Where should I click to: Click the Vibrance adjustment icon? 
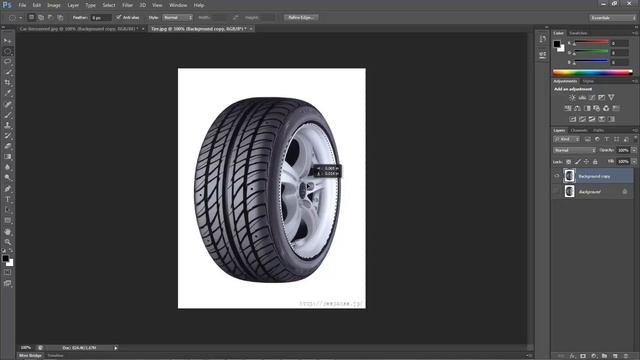[x=611, y=98]
